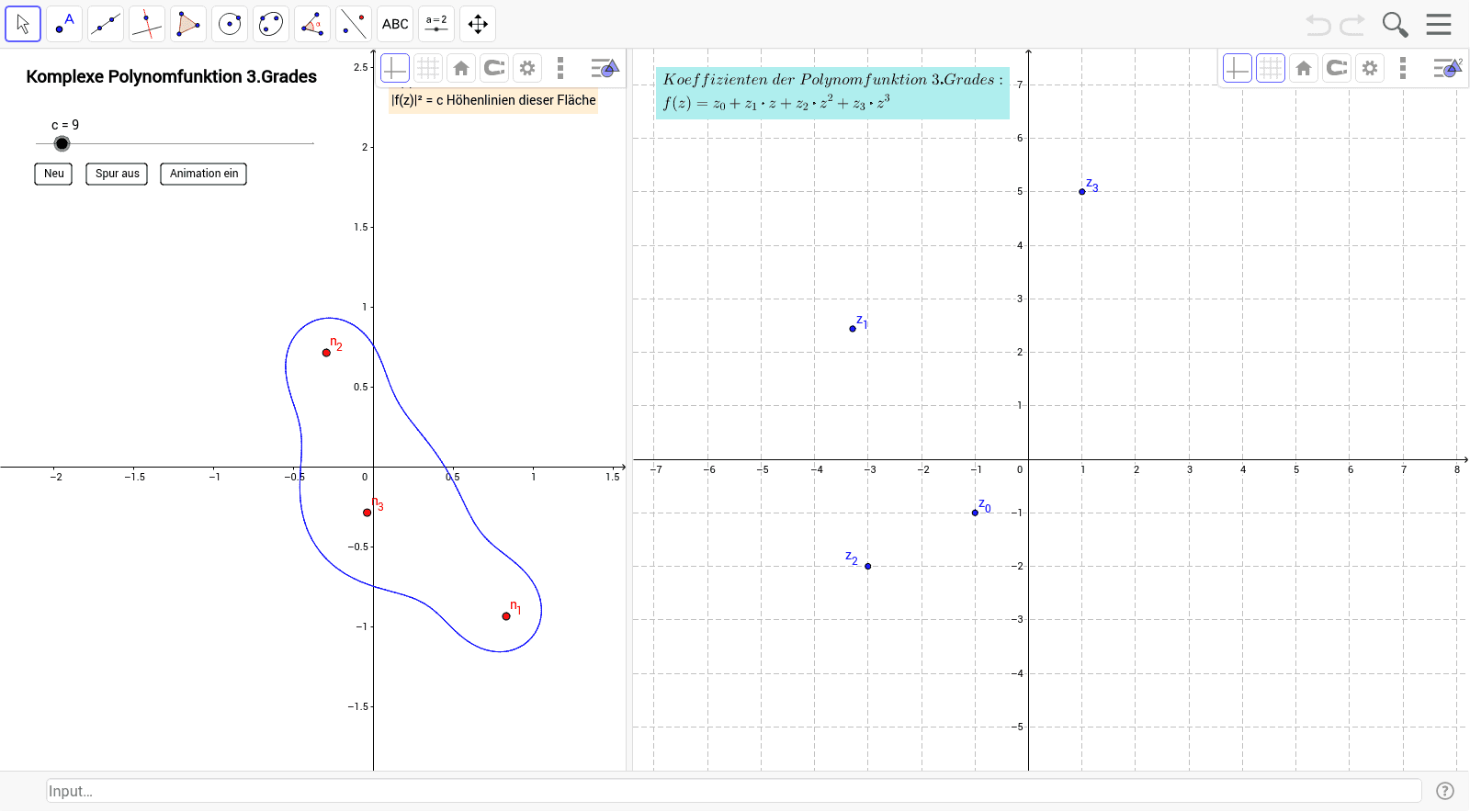The width and height of the screenshot is (1470, 812).
Task: Open point capturing in right view
Action: point(1337,68)
